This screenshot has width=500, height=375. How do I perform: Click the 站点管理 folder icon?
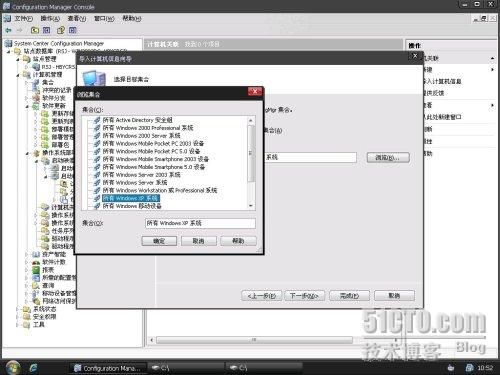pyautogui.click(x=26, y=59)
